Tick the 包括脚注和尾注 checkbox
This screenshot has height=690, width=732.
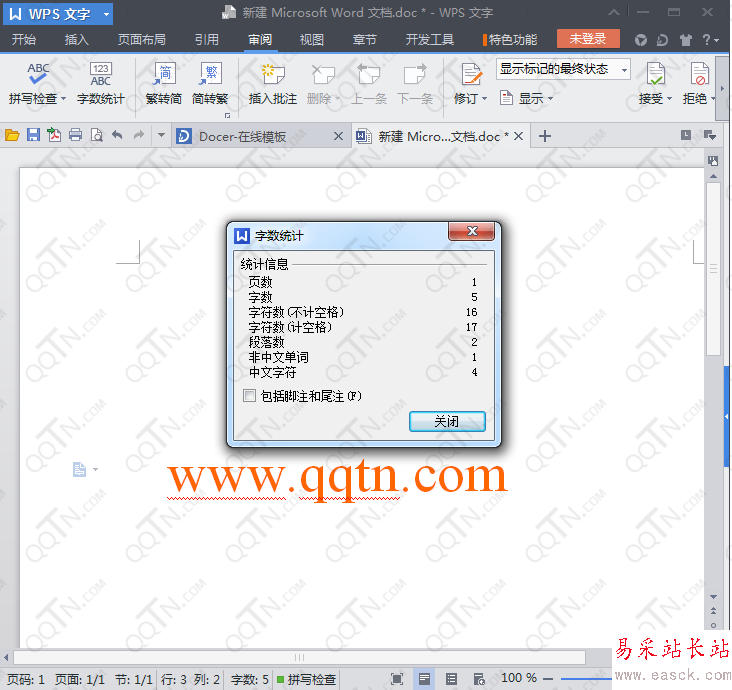point(250,396)
